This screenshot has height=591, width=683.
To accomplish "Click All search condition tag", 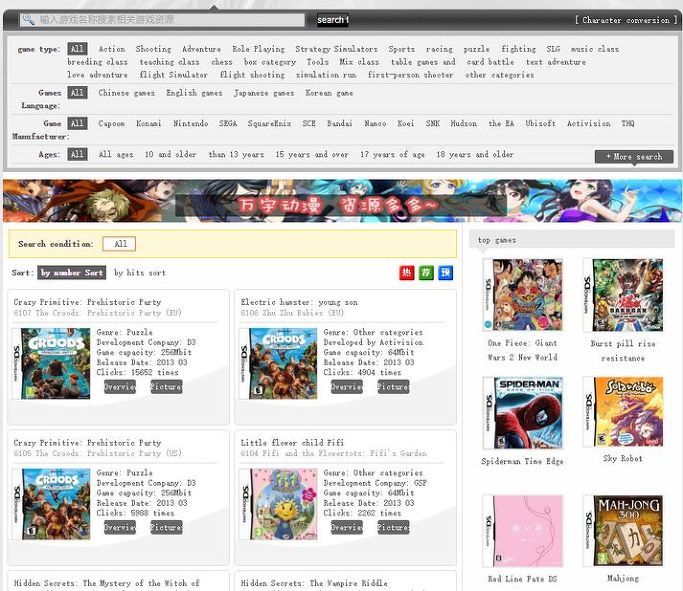I will tap(119, 244).
